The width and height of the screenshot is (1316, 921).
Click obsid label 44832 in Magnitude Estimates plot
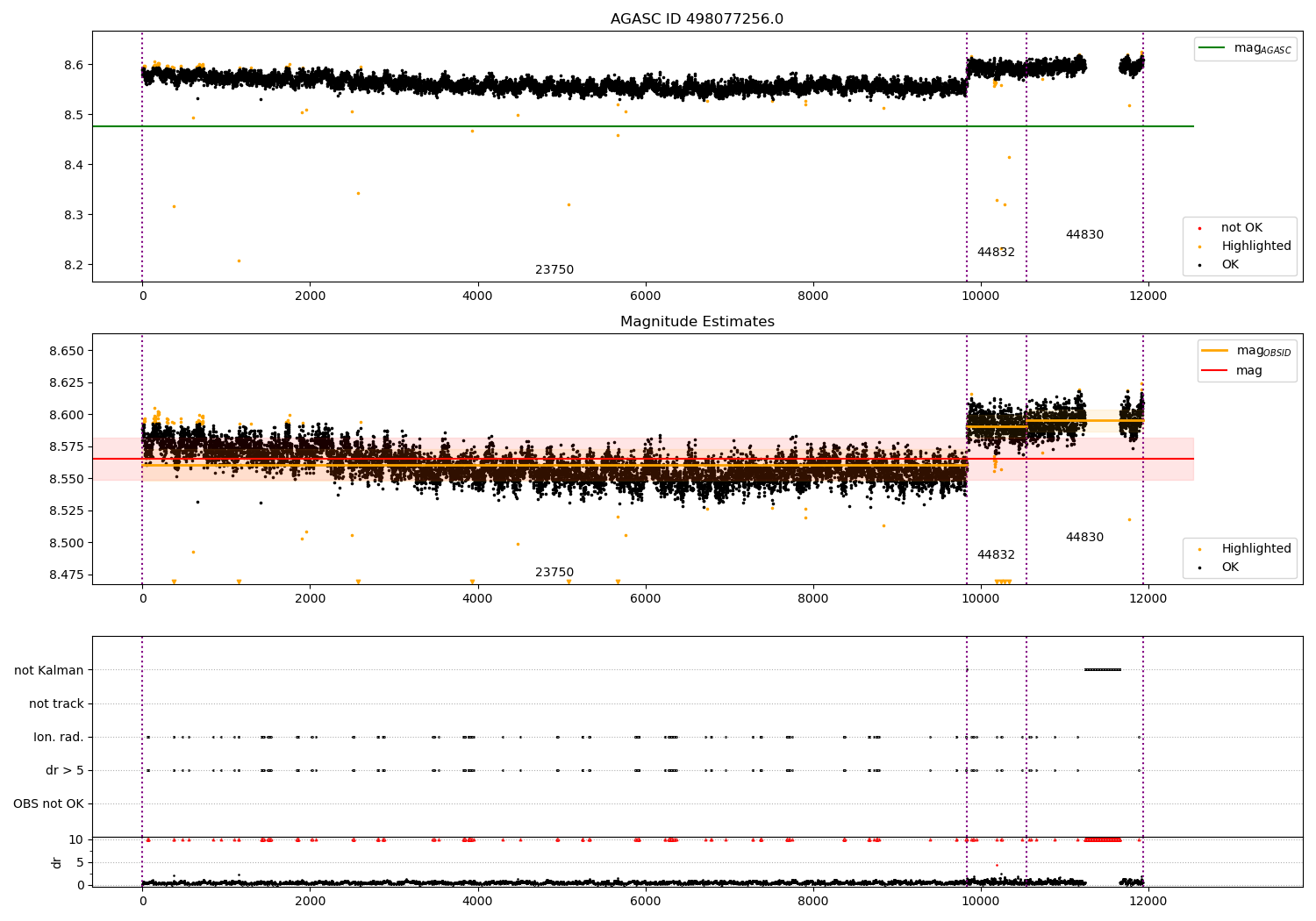click(x=996, y=555)
